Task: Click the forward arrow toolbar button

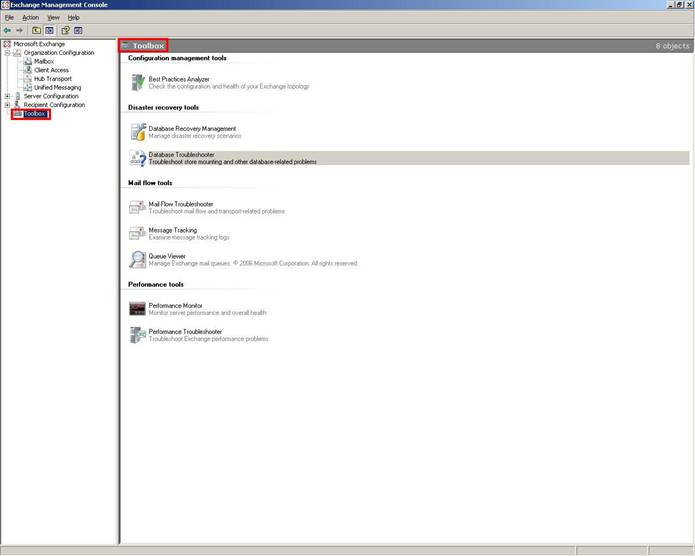Action: click(20, 30)
